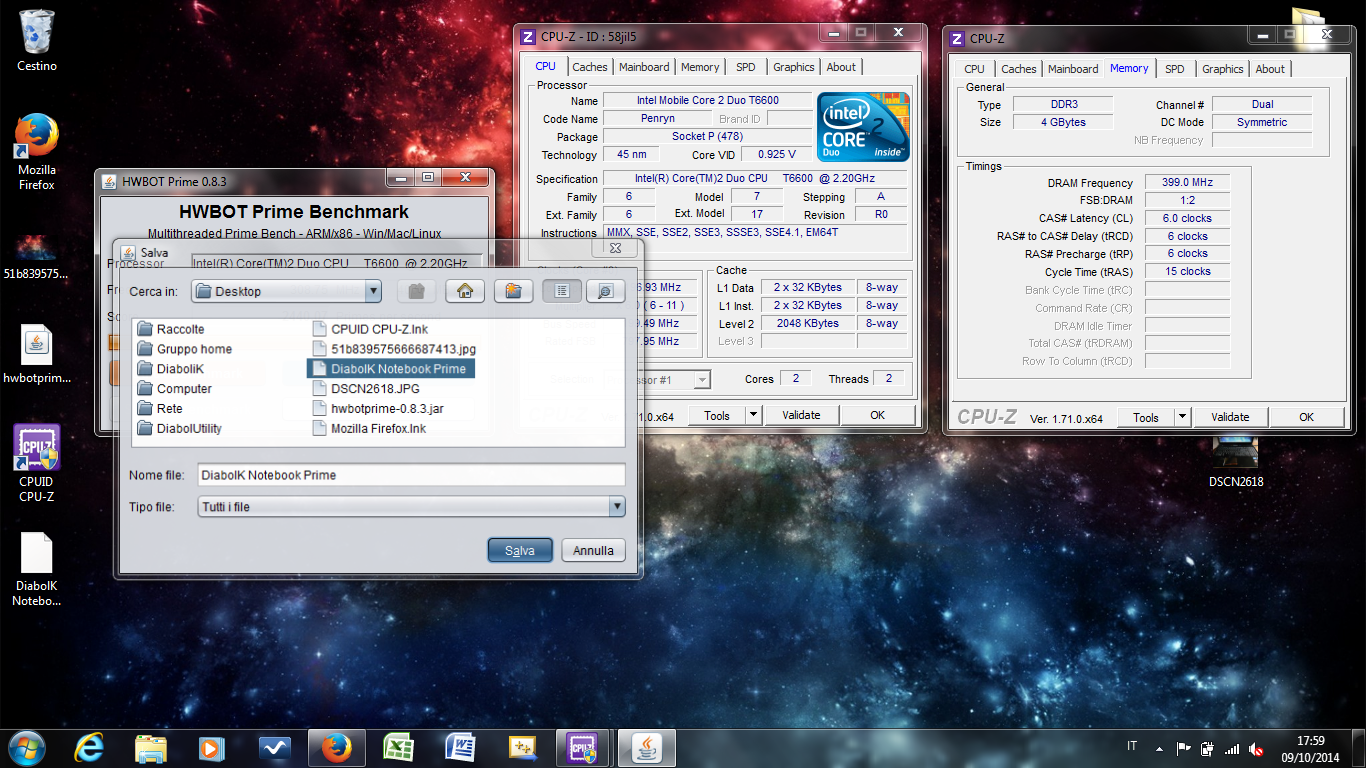The width and height of the screenshot is (1366, 768).
Task: Click Mozilla Firefox desktop shortcut
Action: click(x=37, y=152)
